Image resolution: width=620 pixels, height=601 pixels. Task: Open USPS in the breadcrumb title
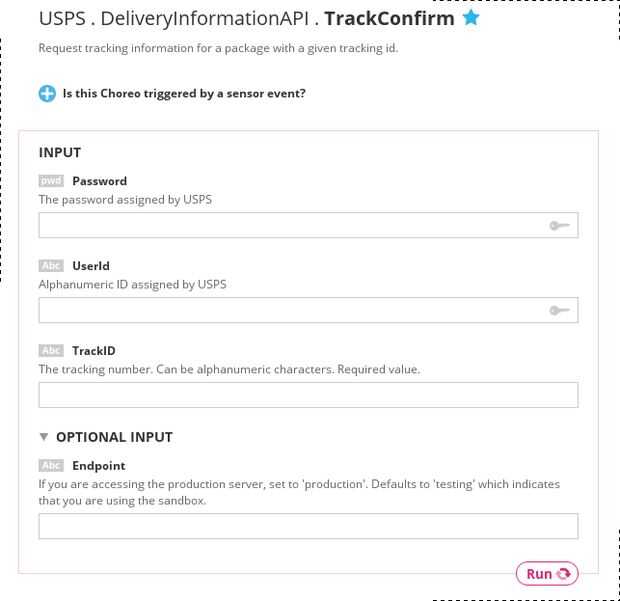click(x=62, y=19)
